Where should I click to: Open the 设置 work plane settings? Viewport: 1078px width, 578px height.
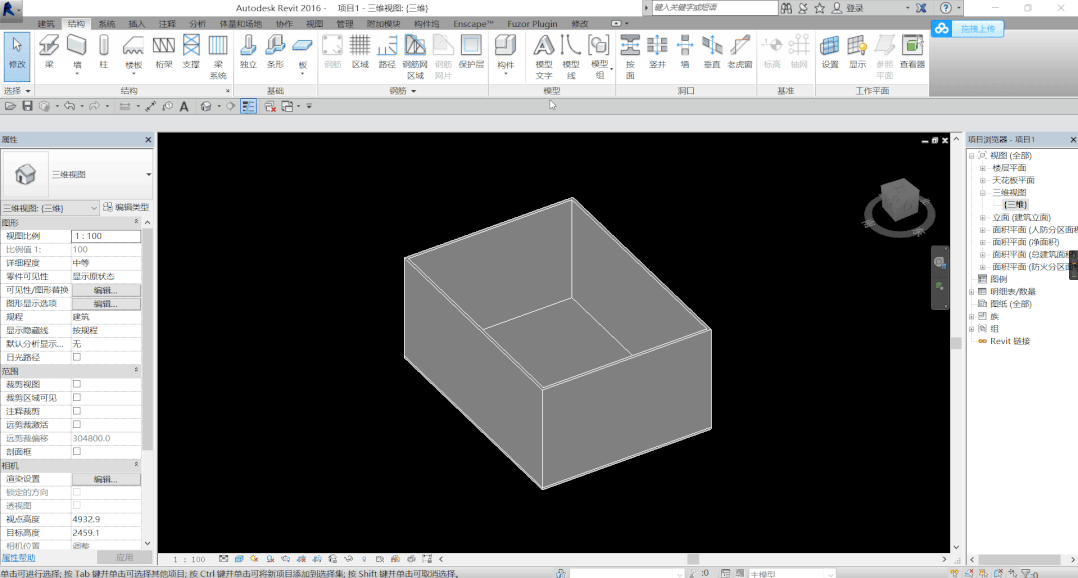click(830, 52)
